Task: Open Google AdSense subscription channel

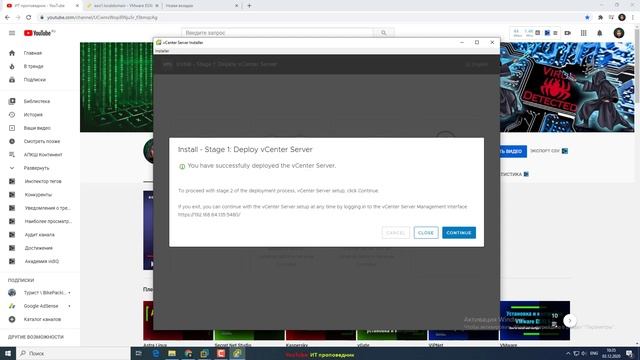Action: tap(41, 306)
